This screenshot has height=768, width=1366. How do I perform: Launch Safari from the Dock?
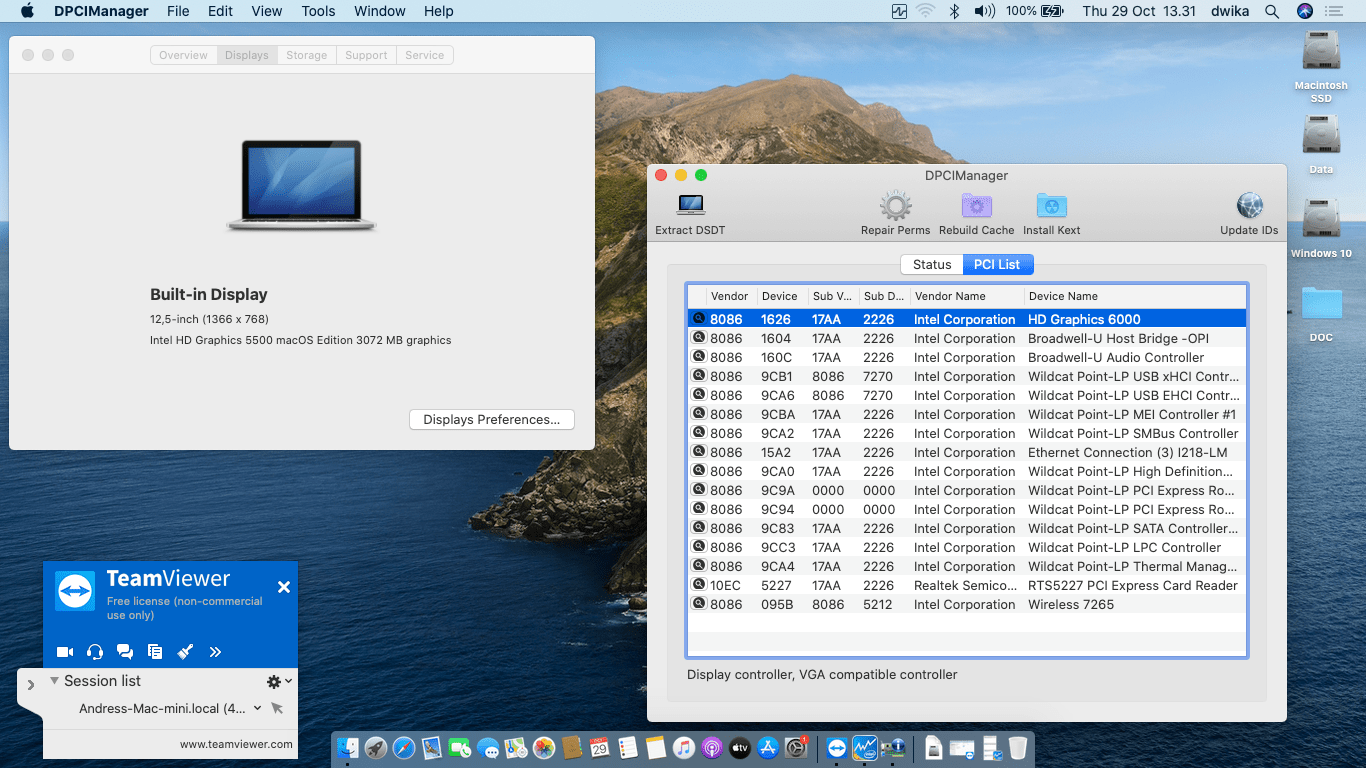(404, 748)
